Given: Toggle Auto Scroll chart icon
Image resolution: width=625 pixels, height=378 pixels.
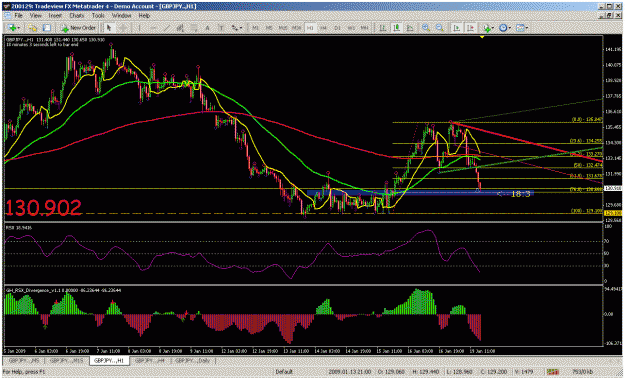Looking at the screenshot, I should (457, 28).
